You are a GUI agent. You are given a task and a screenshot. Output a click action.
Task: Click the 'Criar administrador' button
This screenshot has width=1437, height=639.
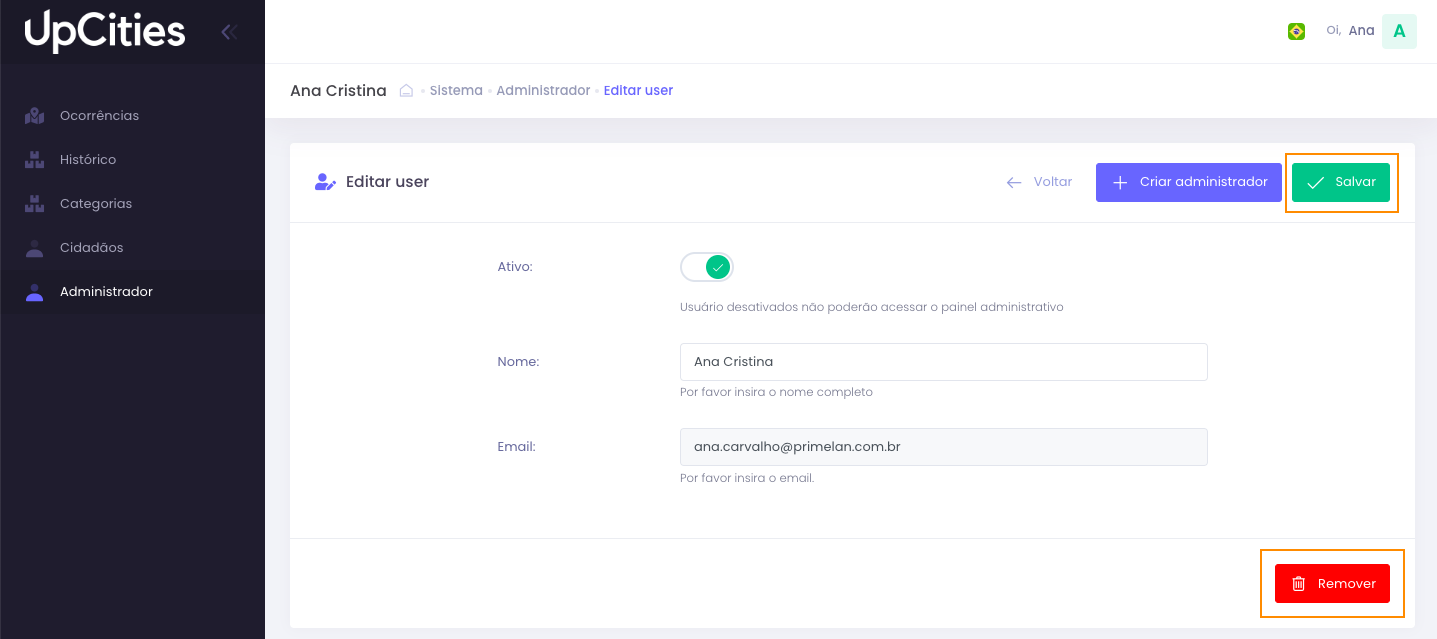tap(1189, 182)
